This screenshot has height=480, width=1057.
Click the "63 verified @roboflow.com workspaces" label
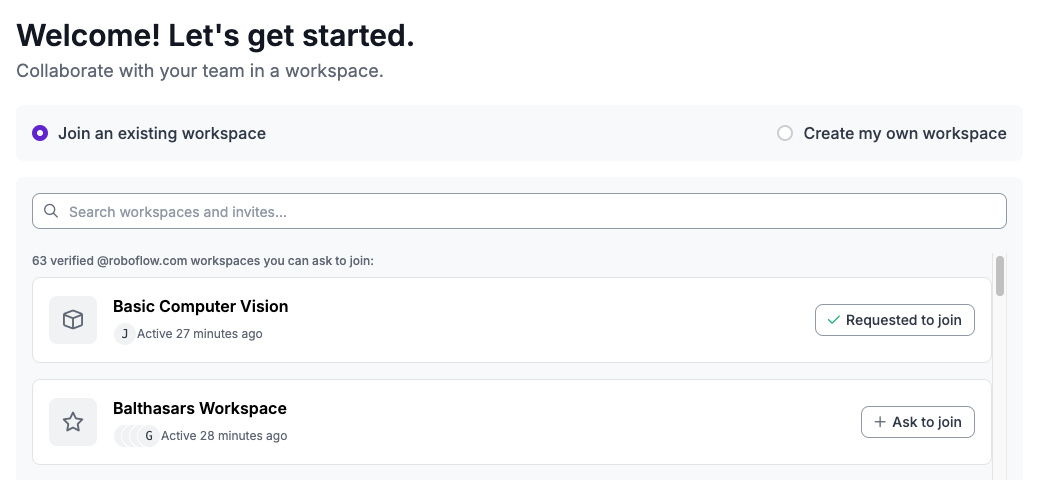(x=202, y=261)
